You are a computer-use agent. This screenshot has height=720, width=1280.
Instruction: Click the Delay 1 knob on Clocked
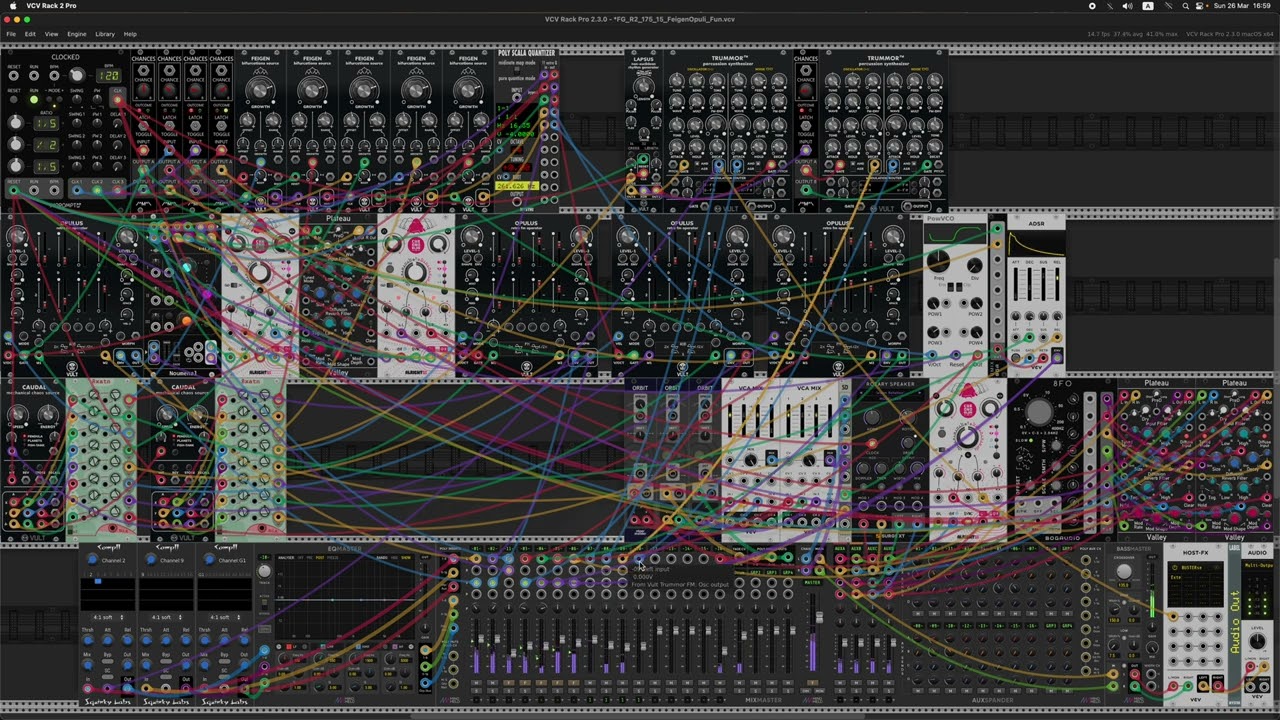click(119, 123)
